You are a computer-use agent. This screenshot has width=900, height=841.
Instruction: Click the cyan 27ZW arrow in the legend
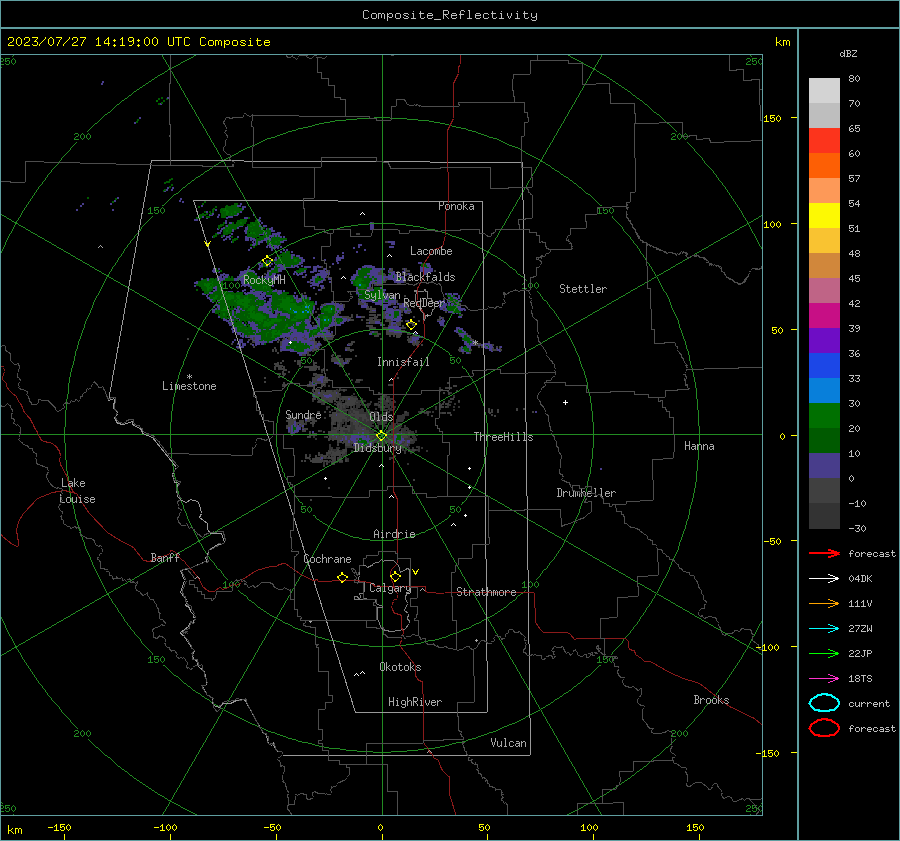click(x=824, y=629)
